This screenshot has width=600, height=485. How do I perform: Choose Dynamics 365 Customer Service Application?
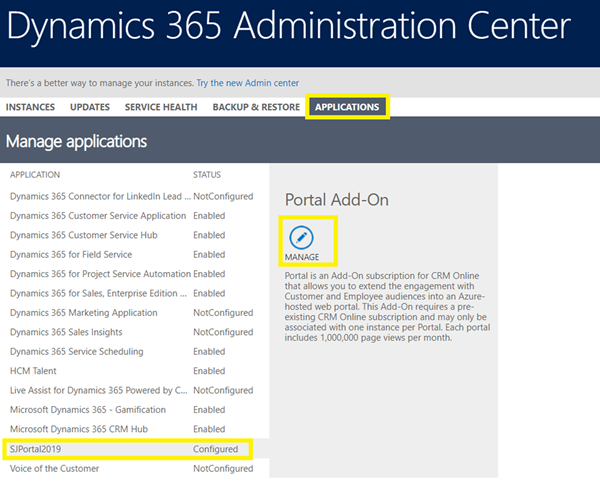[98, 216]
